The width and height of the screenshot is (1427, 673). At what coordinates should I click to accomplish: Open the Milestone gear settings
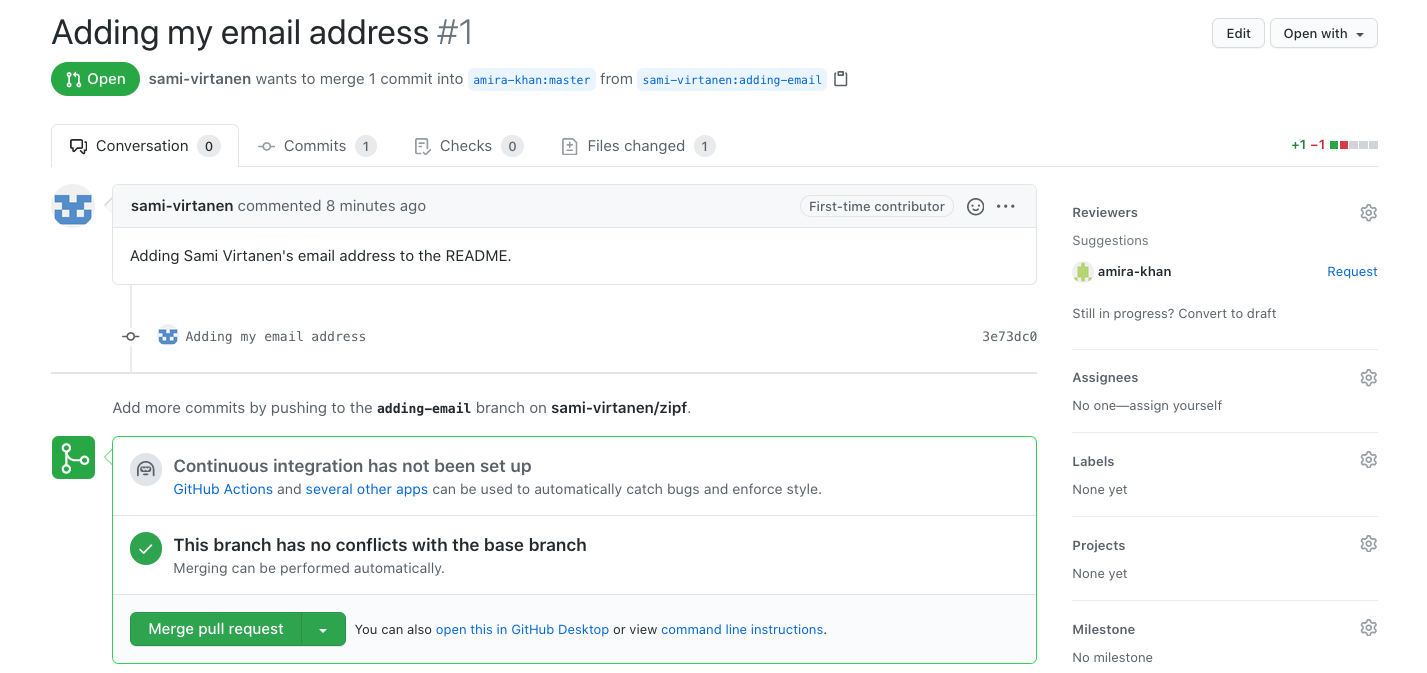pos(1369,628)
